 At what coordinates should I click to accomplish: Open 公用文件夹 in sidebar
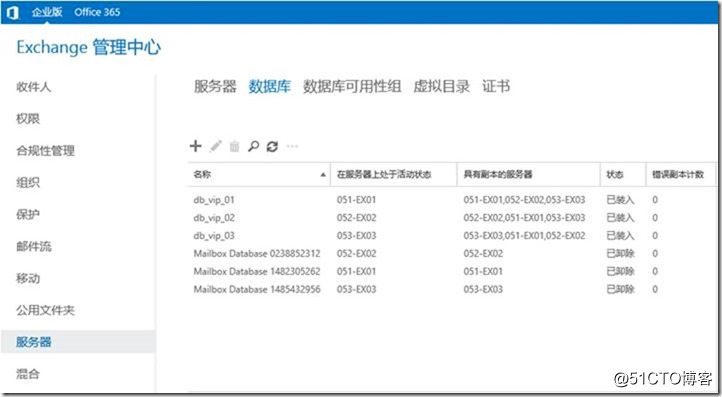pos(46,310)
